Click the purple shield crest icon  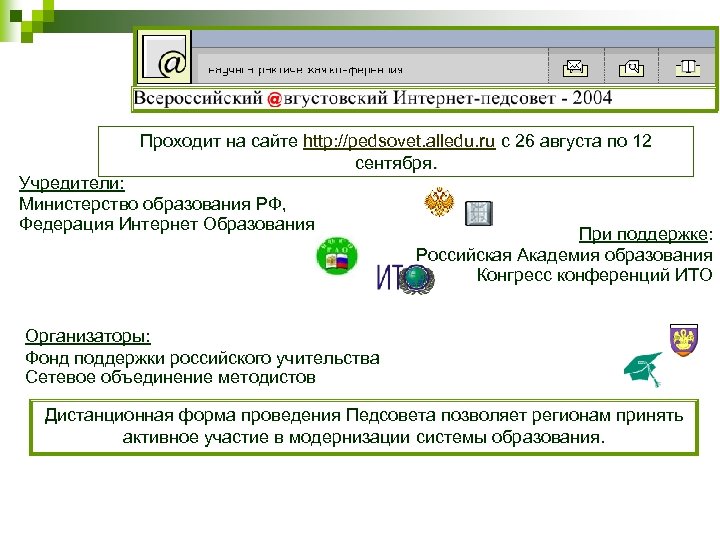(x=684, y=340)
